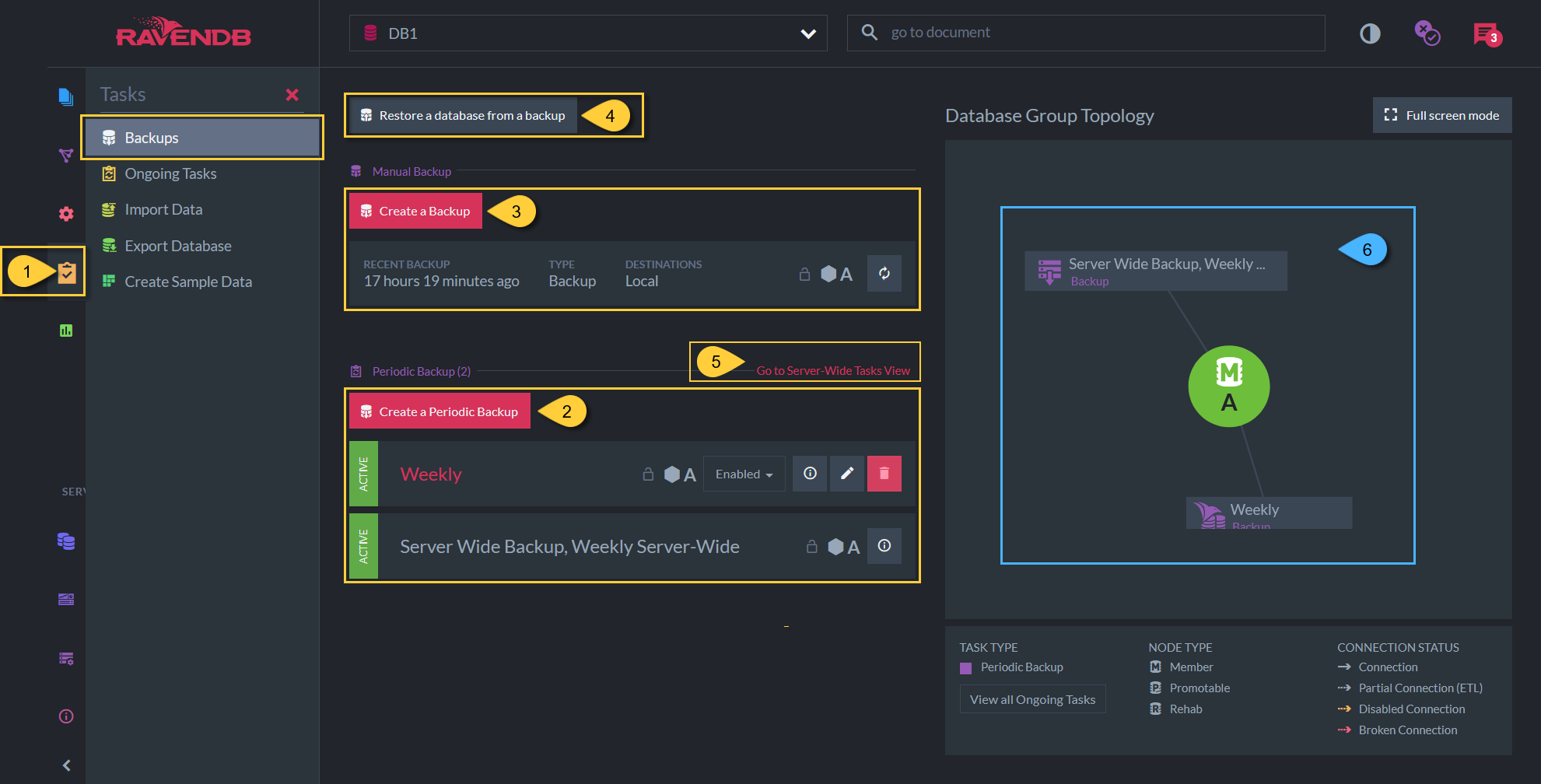Collapse the sidebar with left chevron
1541x784 pixels.
pyautogui.click(x=66, y=765)
